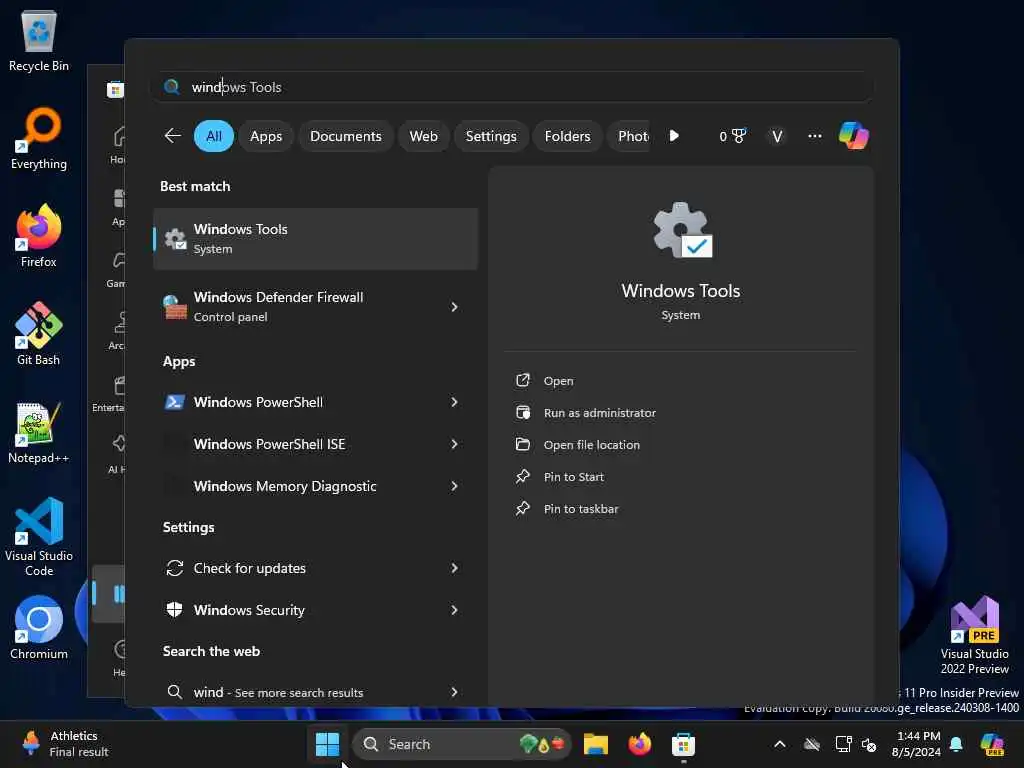Select the Everything desktop shortcut
Screen dimensions: 1024x768
click(39, 138)
